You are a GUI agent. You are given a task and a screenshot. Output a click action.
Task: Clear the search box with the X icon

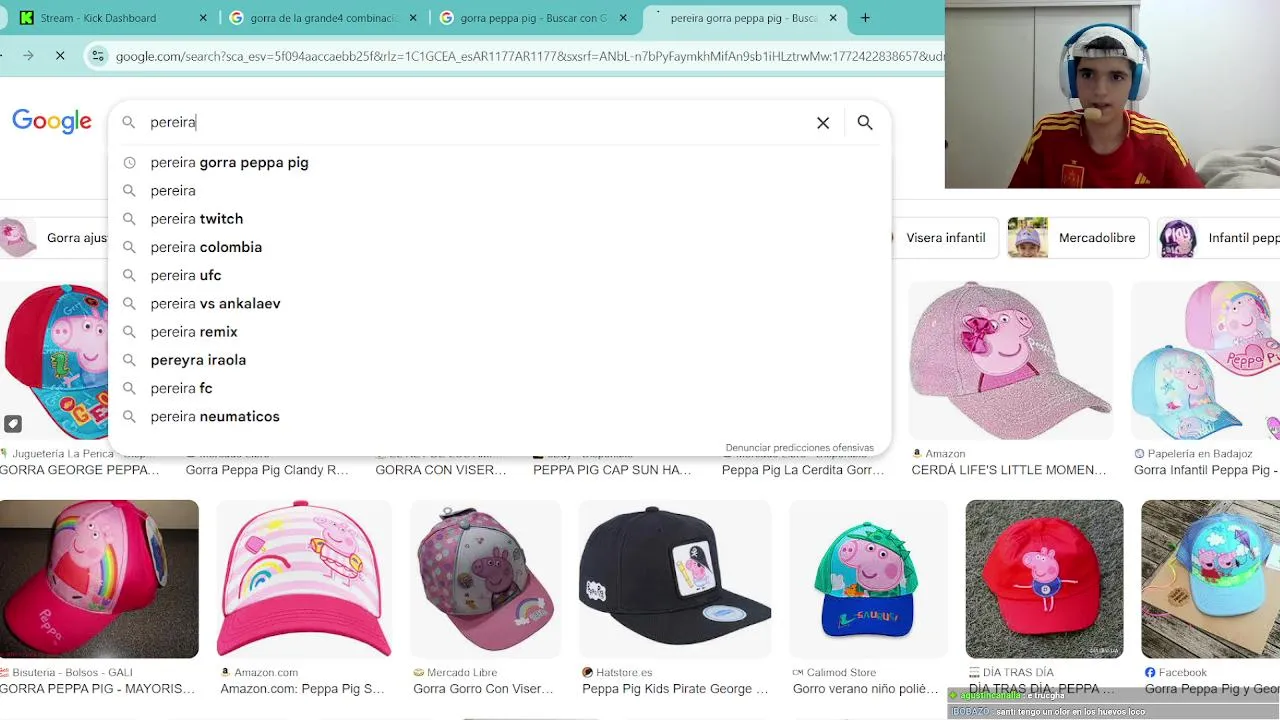(823, 123)
